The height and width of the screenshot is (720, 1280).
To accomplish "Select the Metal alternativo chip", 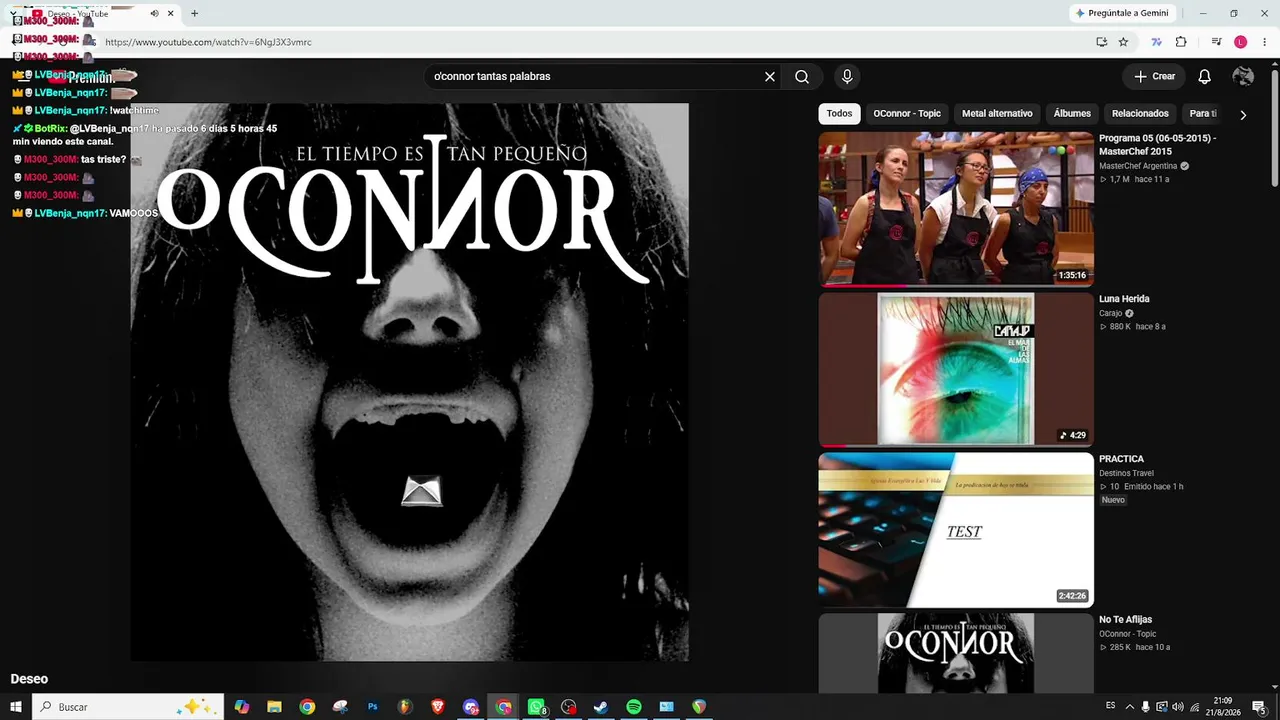I will point(997,114).
